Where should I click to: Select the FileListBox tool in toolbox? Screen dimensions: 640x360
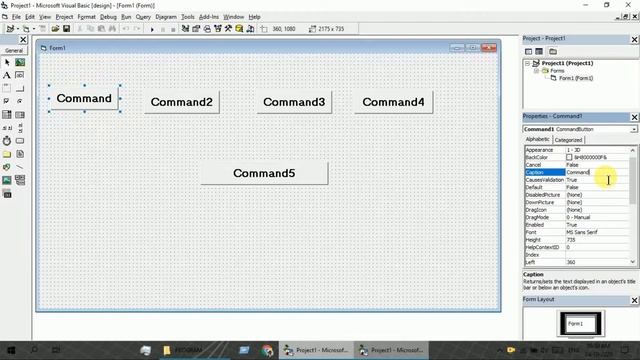pyautogui.click(x=20, y=154)
